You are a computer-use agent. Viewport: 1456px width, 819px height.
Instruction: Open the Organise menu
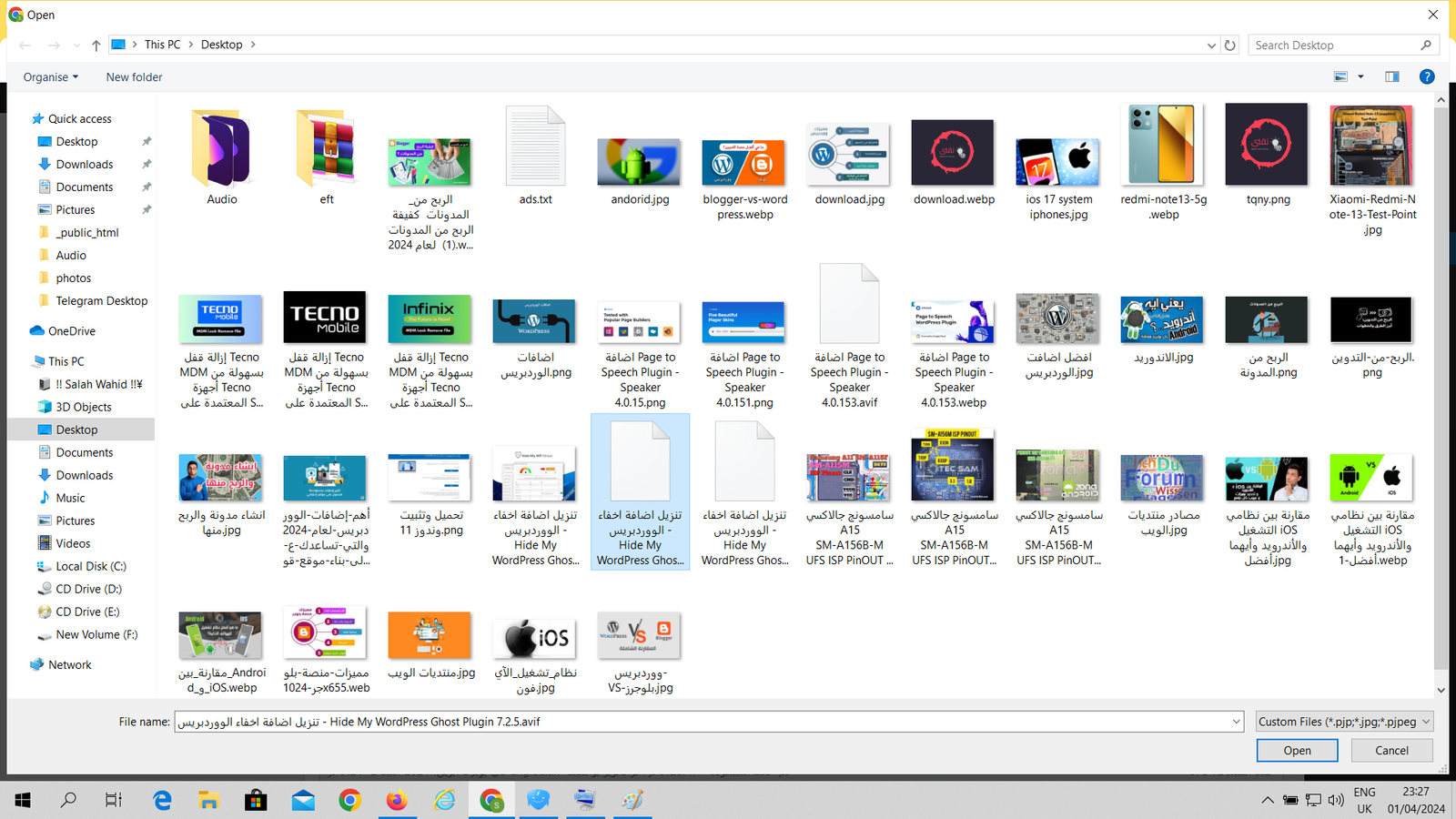click(51, 77)
